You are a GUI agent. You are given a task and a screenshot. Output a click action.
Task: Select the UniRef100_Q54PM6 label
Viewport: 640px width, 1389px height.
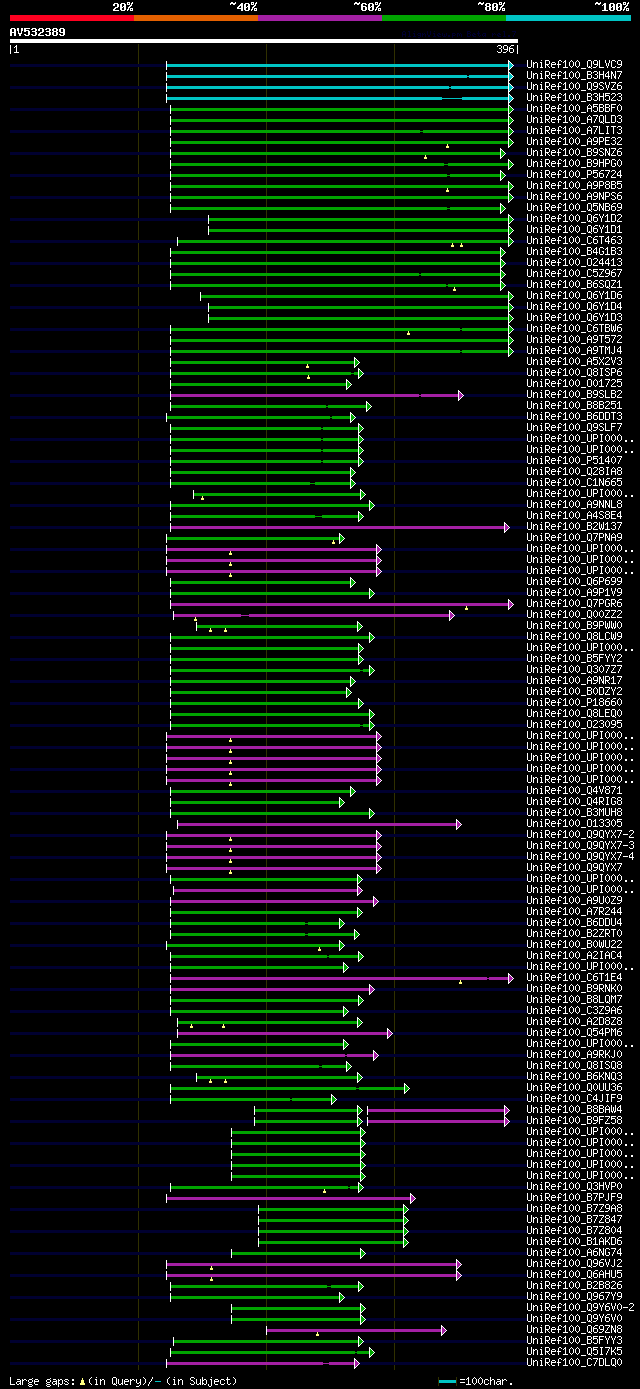tap(574, 1032)
